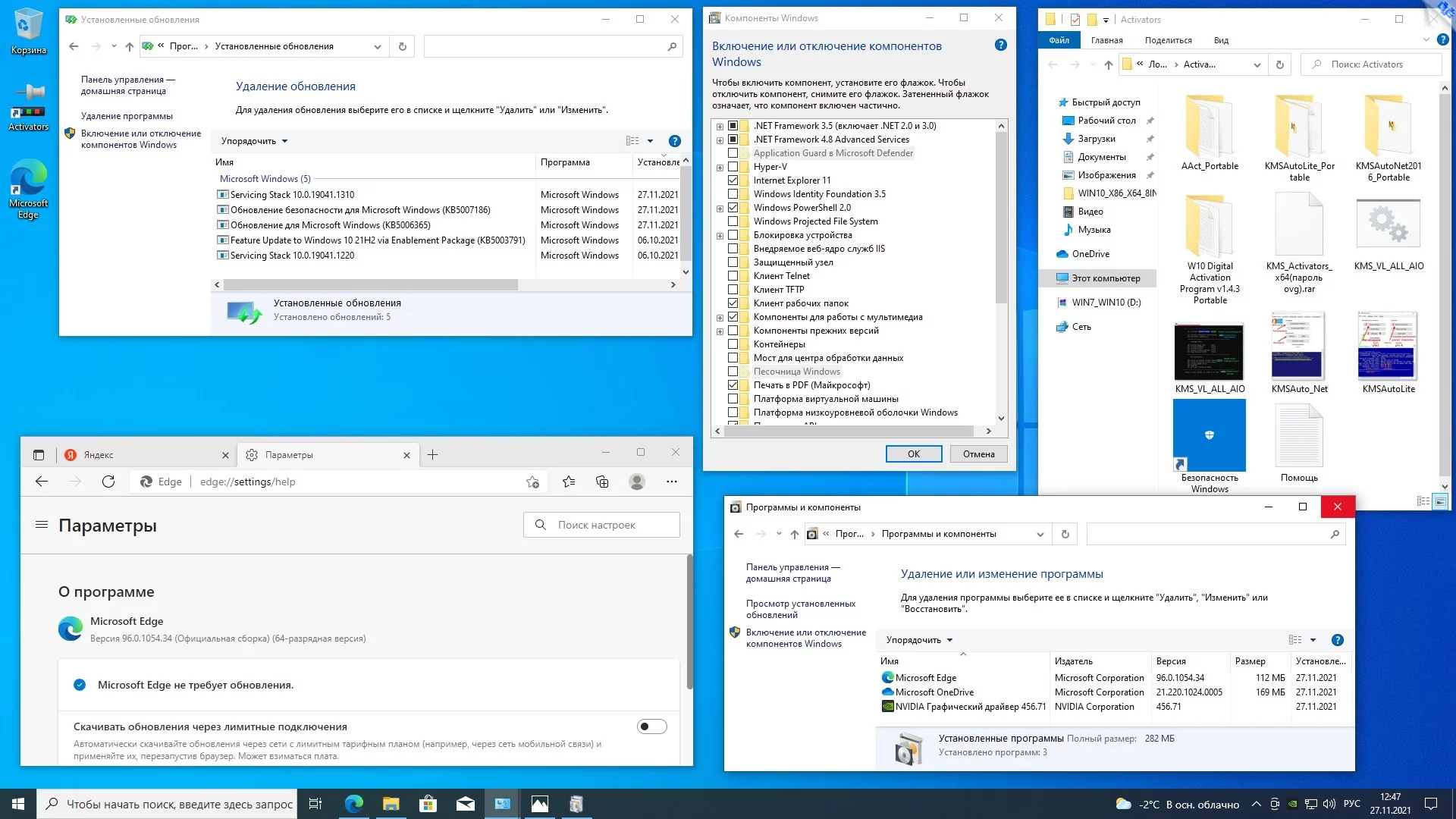Open Edge profile avatar icon

click(637, 482)
